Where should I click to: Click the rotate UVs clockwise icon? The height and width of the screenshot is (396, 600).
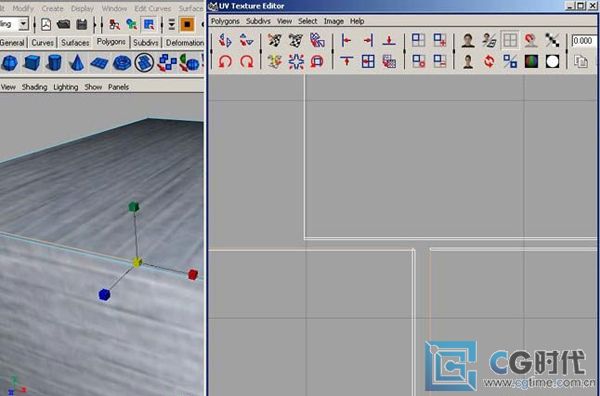click(246, 61)
